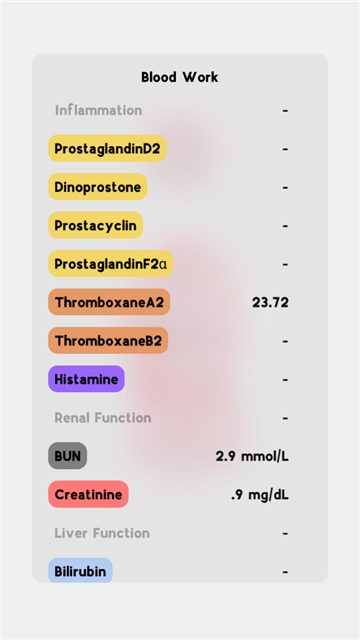The height and width of the screenshot is (640, 360).
Task: Click the dash value beside Inflammation
Action: (x=285, y=111)
